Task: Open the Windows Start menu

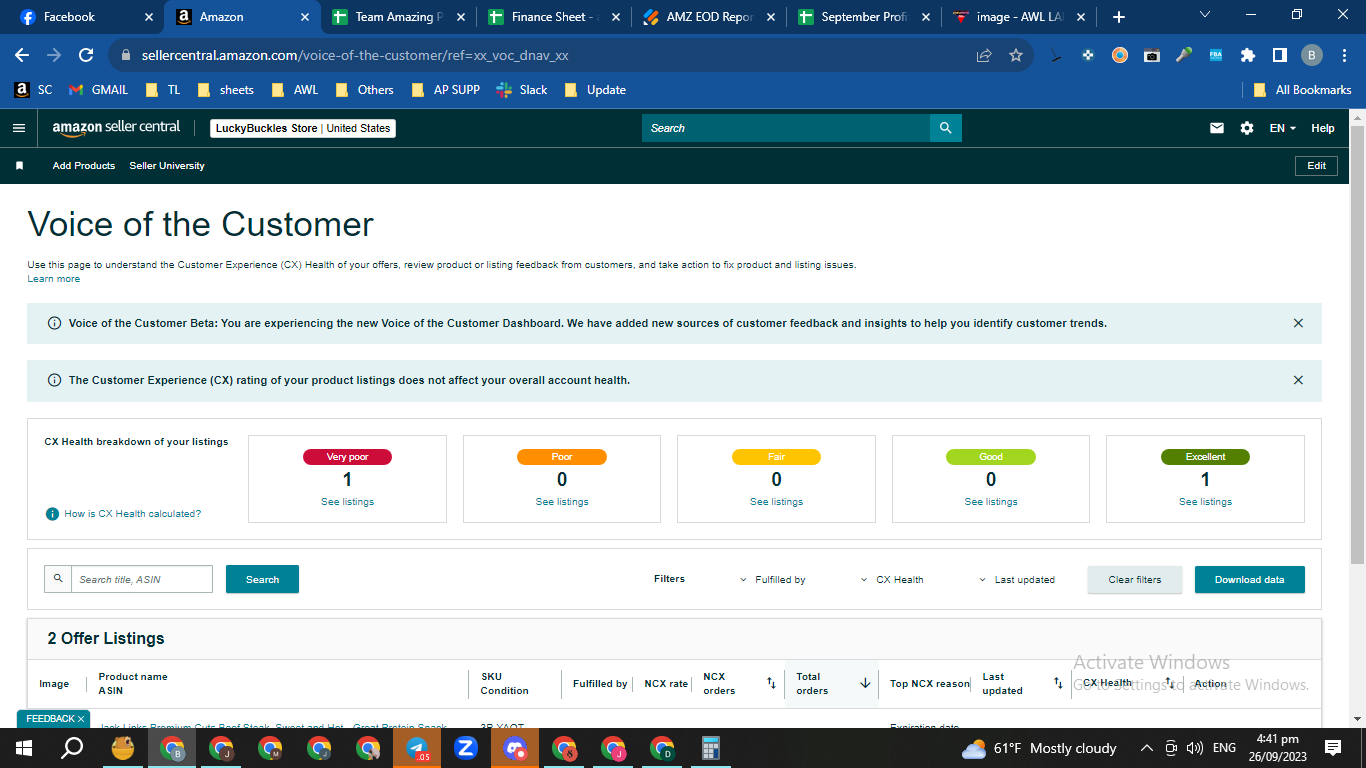Action: pyautogui.click(x=23, y=748)
